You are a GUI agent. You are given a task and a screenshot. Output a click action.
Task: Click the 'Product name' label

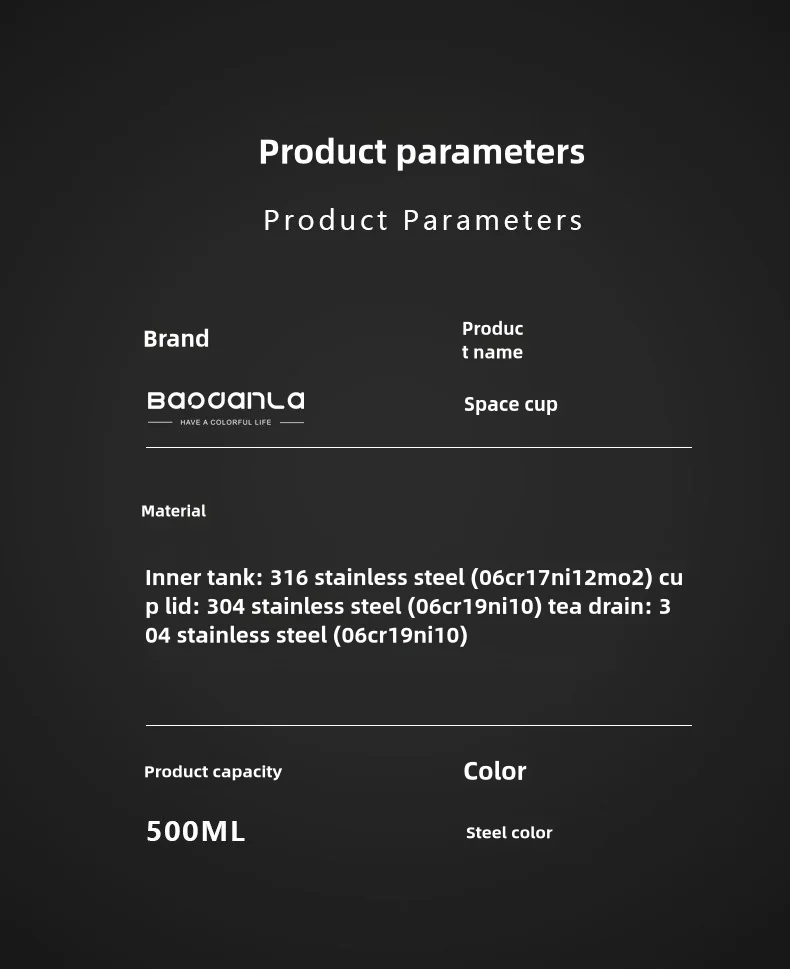click(493, 341)
